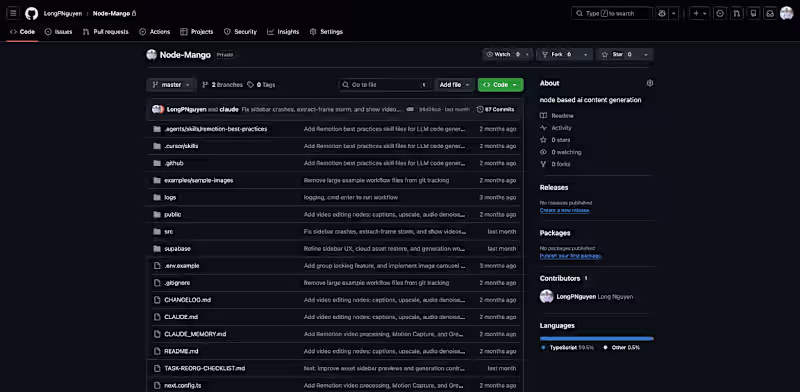
Task: Click 'Publish your first package' link
Action: (570, 256)
